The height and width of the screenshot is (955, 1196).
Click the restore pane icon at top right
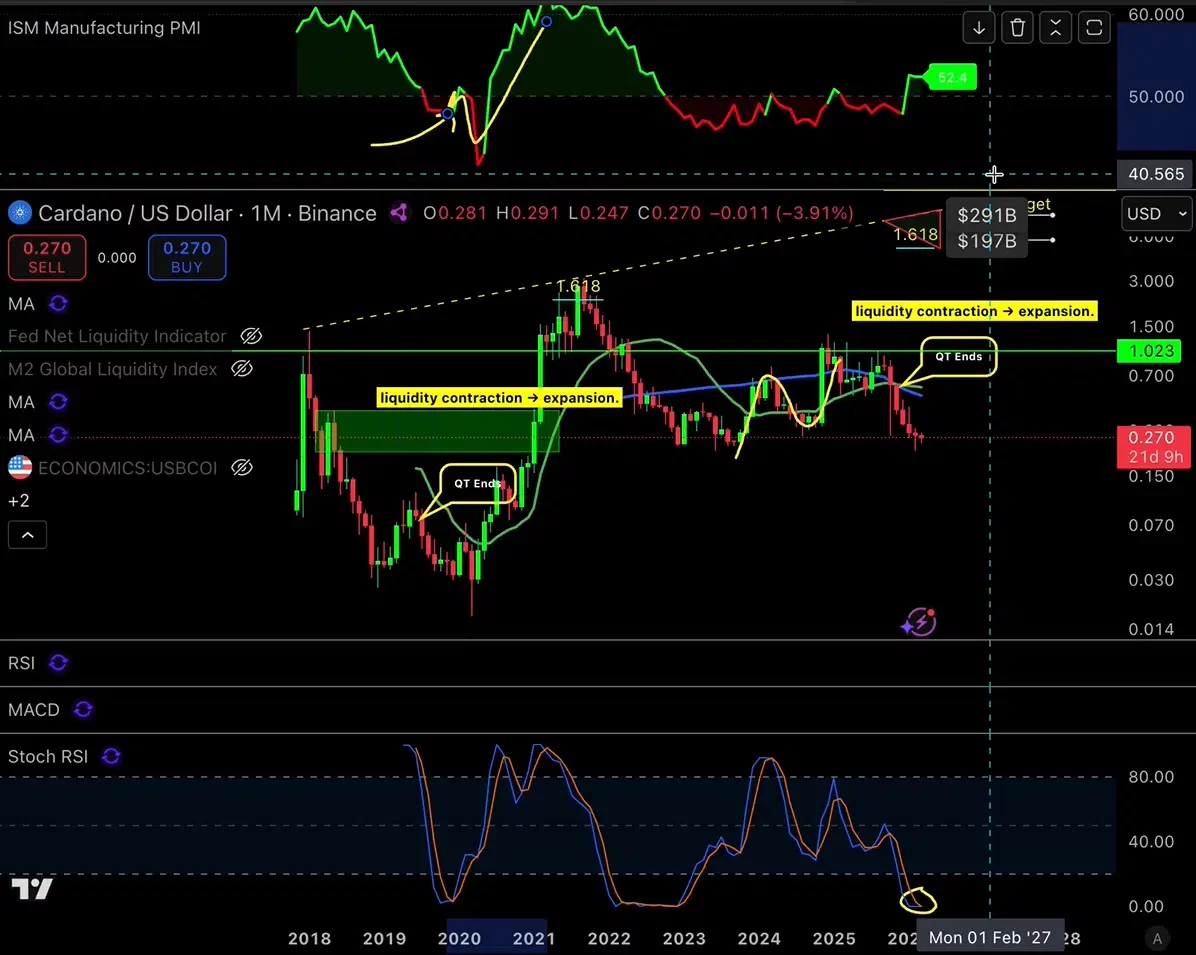point(1094,27)
